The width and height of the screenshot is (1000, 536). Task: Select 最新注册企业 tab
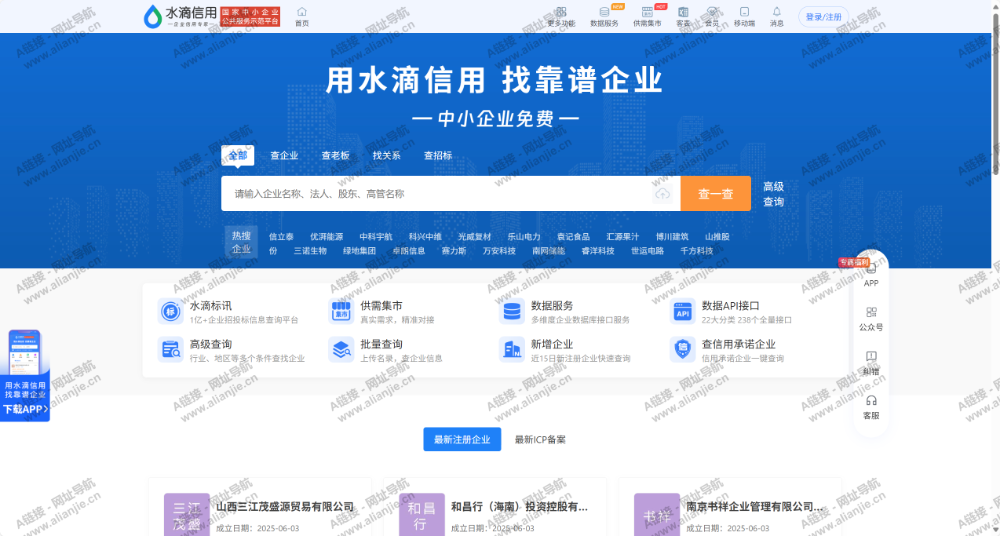(x=462, y=439)
